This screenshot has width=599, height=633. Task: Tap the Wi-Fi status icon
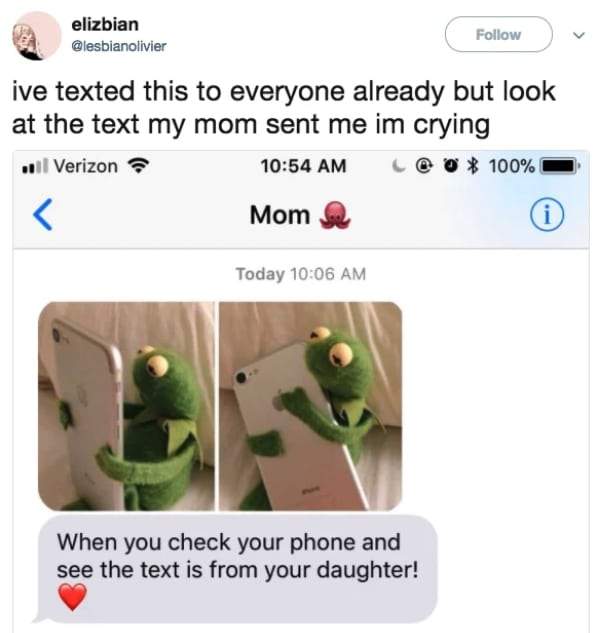click(138, 166)
